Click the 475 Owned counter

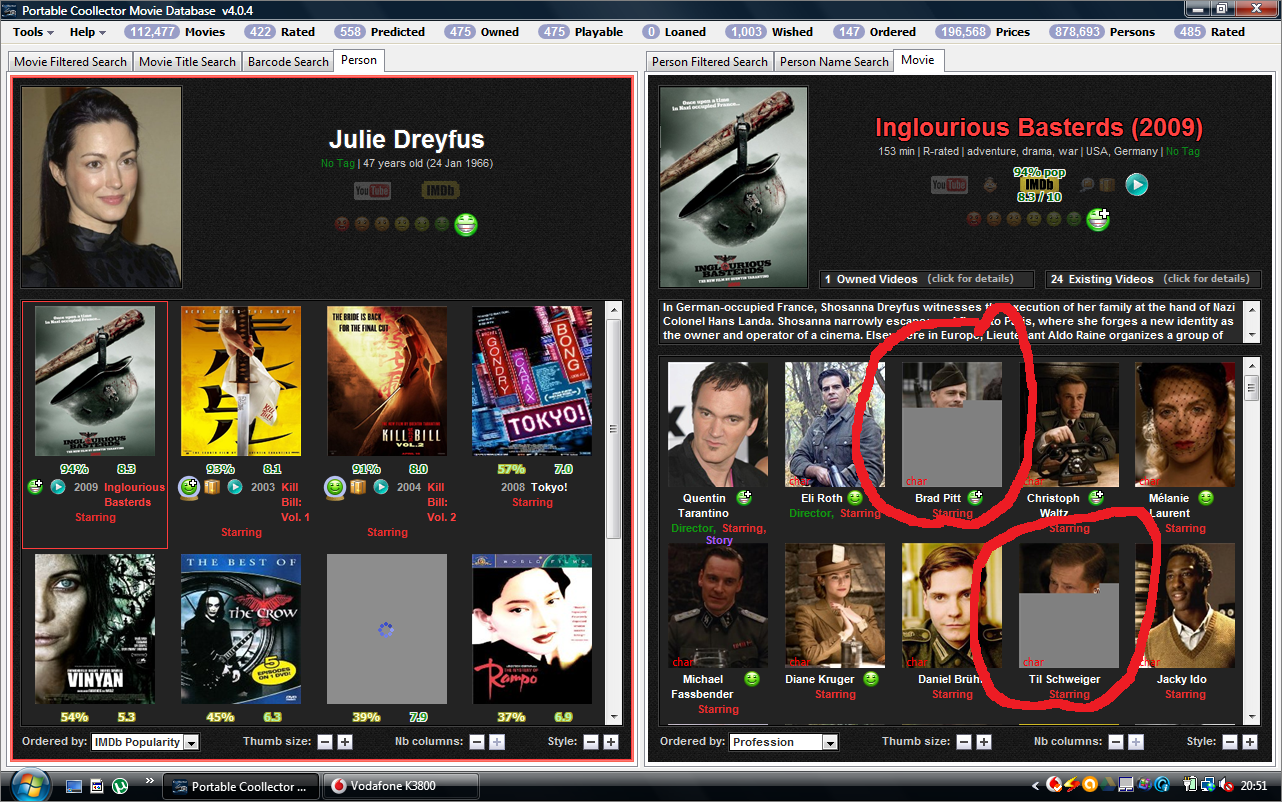483,32
